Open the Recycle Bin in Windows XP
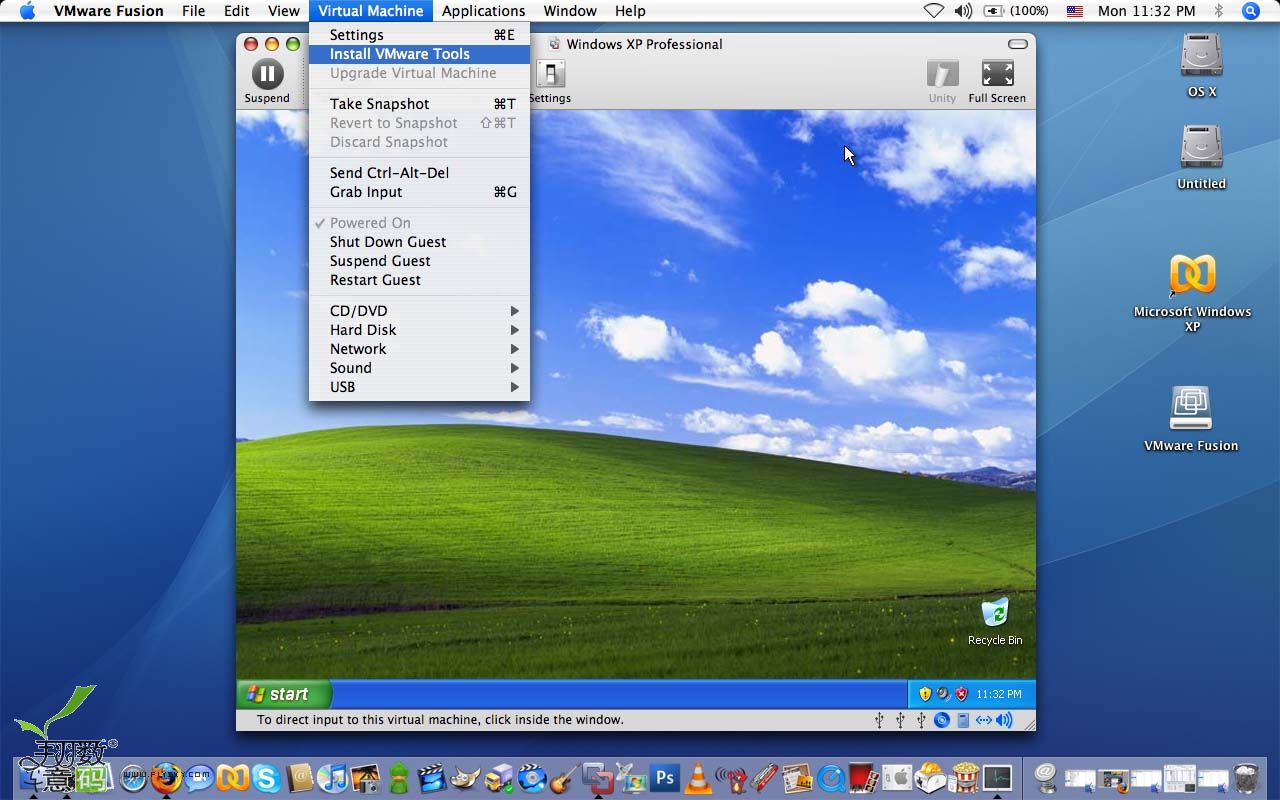 click(x=994, y=614)
